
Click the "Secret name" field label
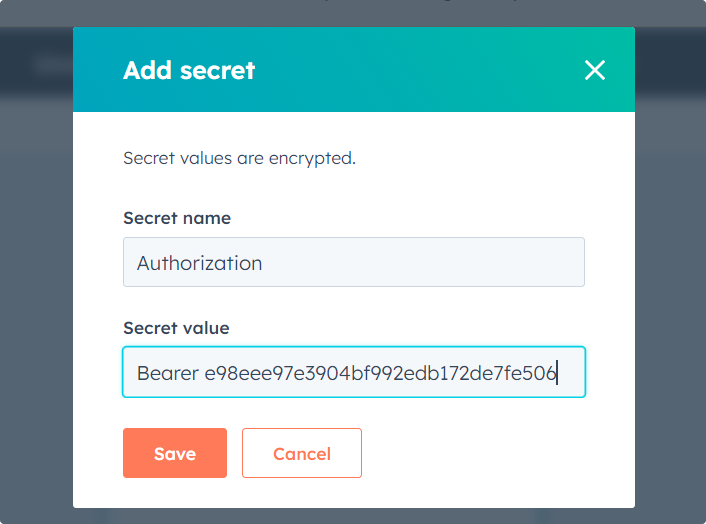point(177,218)
